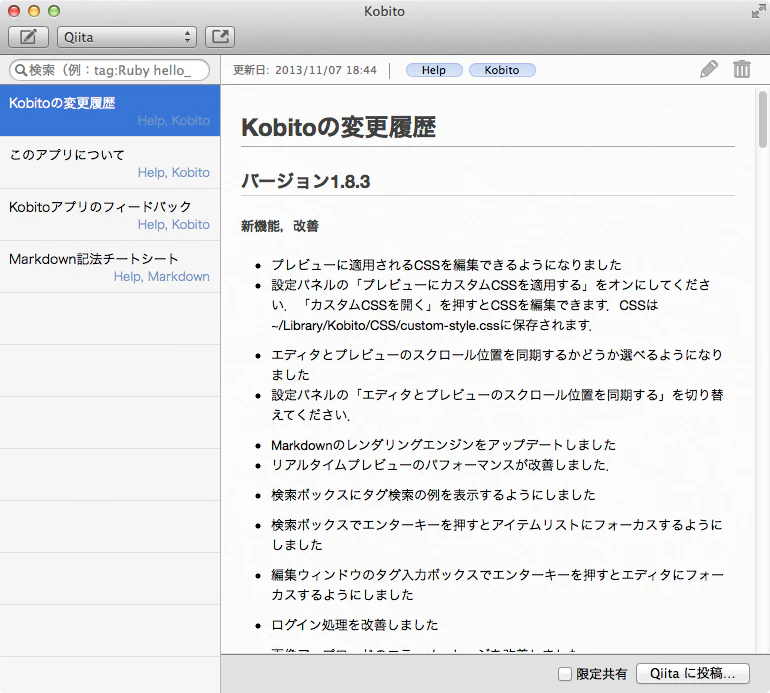The height and width of the screenshot is (693, 770).
Task: Open the Markdown記法チートシート note
Action: [110, 267]
